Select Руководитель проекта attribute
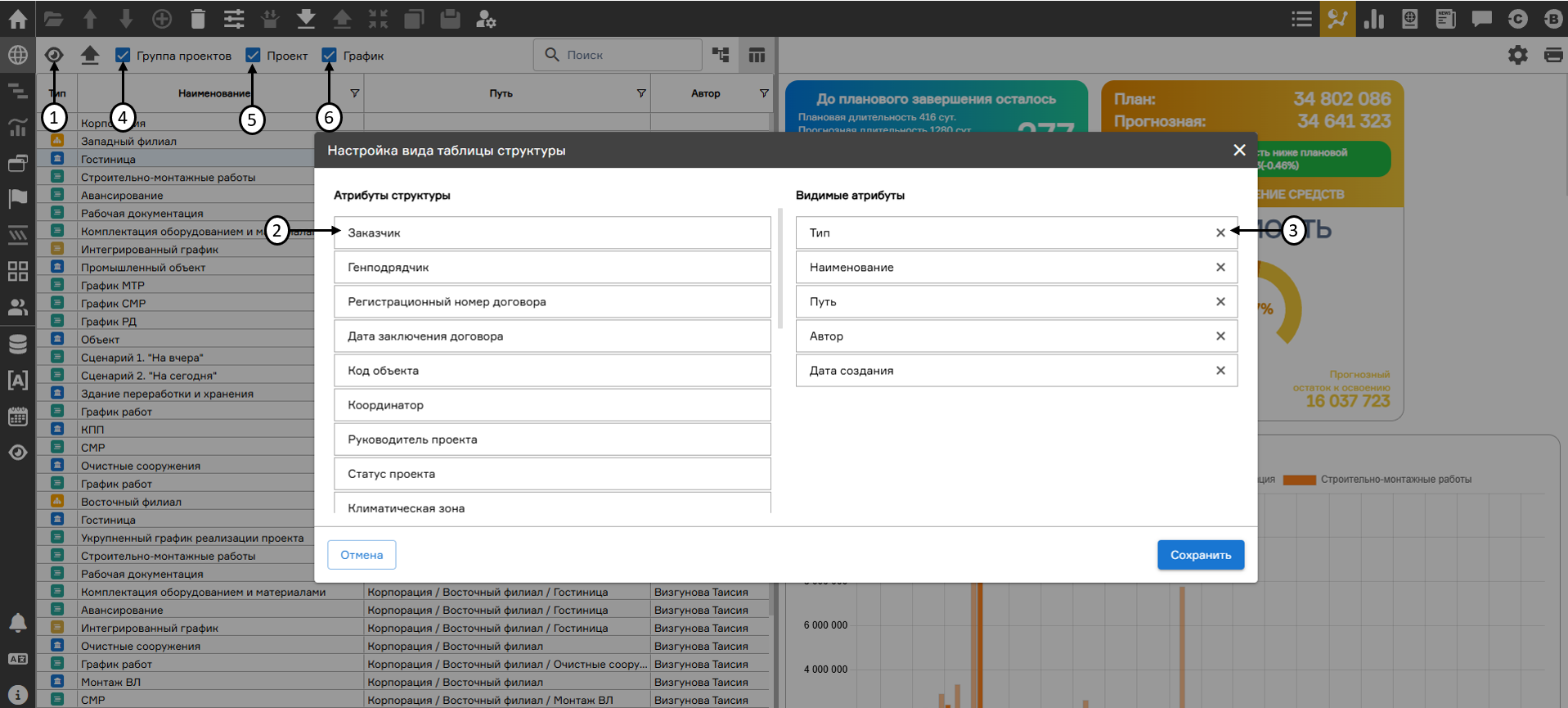Viewport: 1568px width, 708px height. 552,439
